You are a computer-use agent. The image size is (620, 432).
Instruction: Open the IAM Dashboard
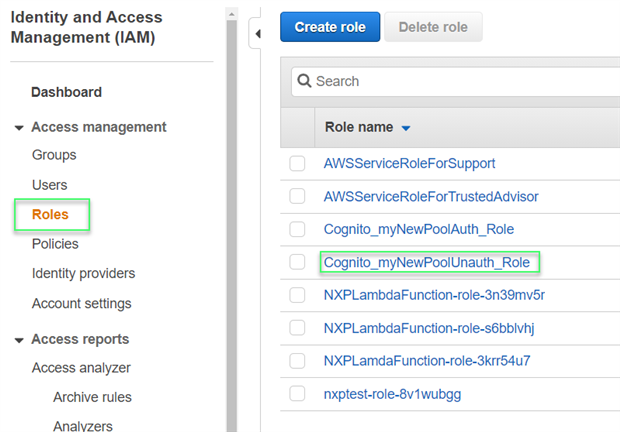(66, 92)
